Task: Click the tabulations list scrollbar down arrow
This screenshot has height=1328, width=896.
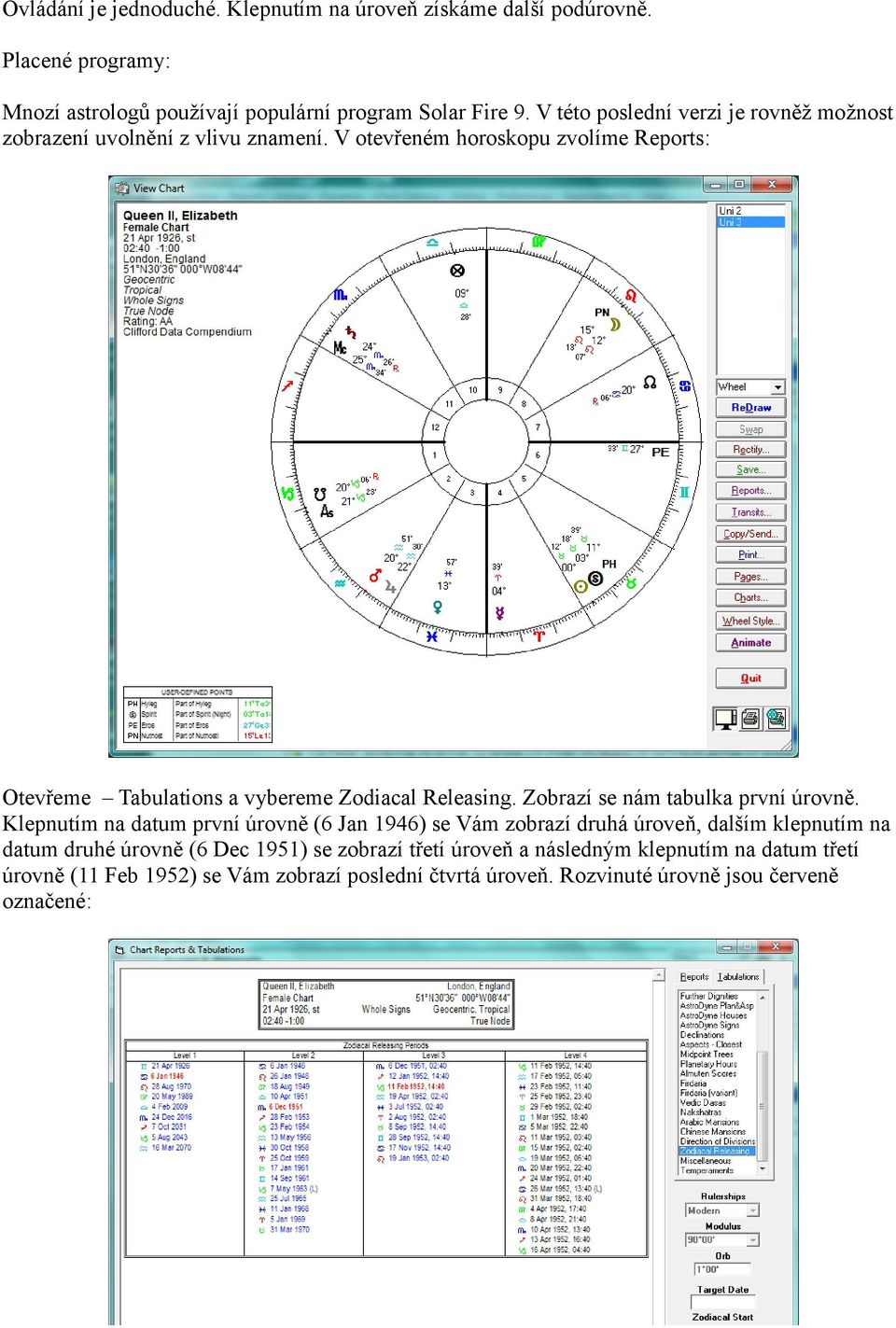Action: click(x=763, y=1168)
